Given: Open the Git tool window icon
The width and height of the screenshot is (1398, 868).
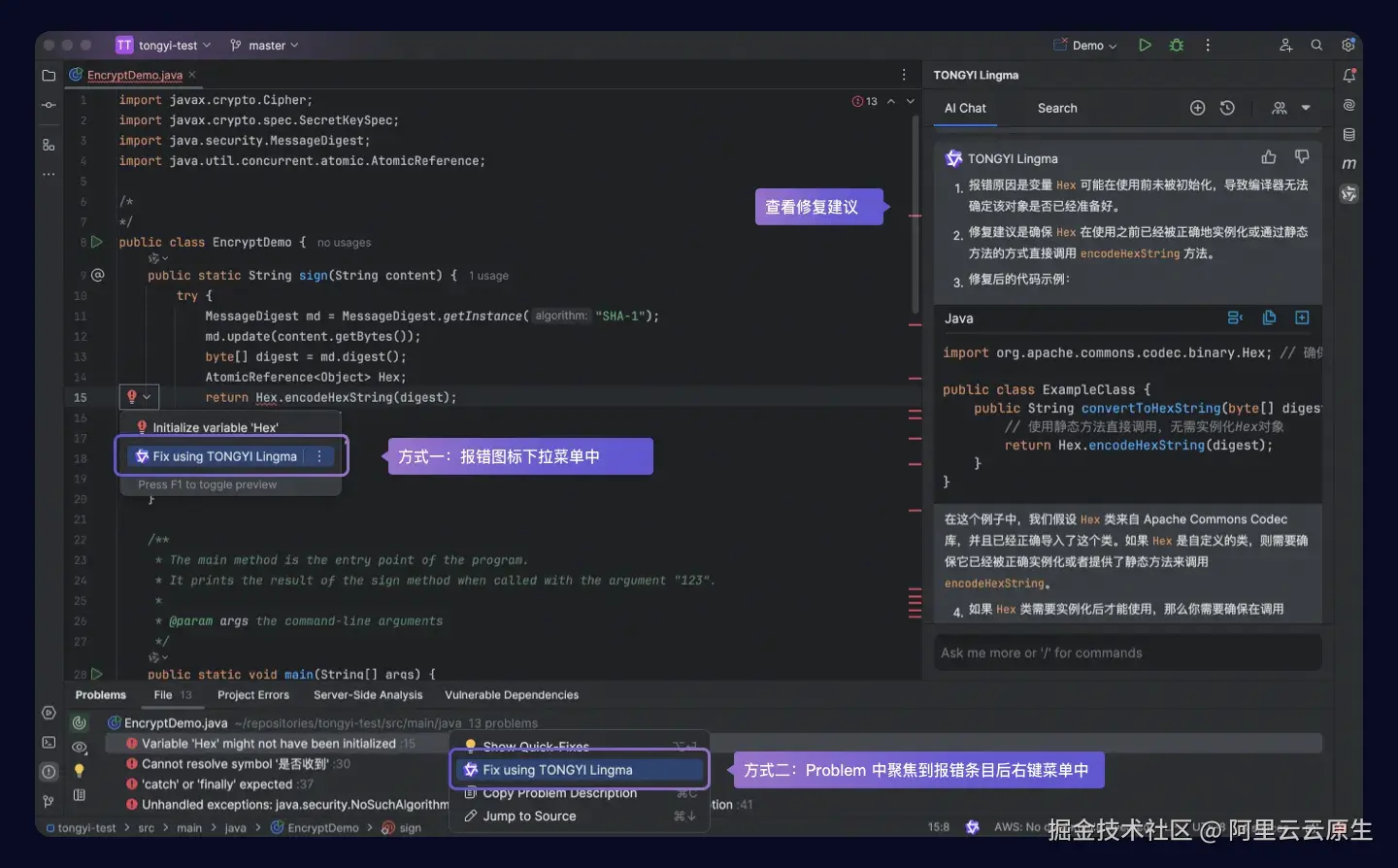Looking at the screenshot, I should pyautogui.click(x=49, y=801).
